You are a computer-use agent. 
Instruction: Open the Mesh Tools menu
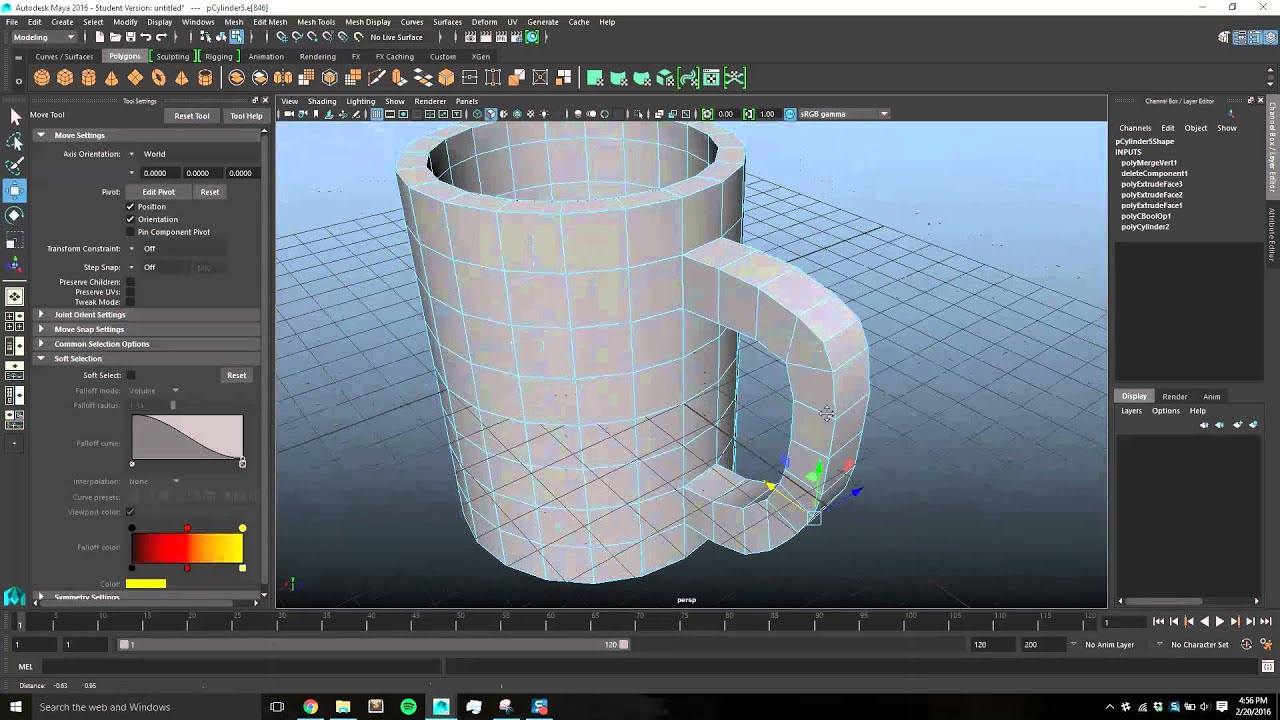click(316, 21)
